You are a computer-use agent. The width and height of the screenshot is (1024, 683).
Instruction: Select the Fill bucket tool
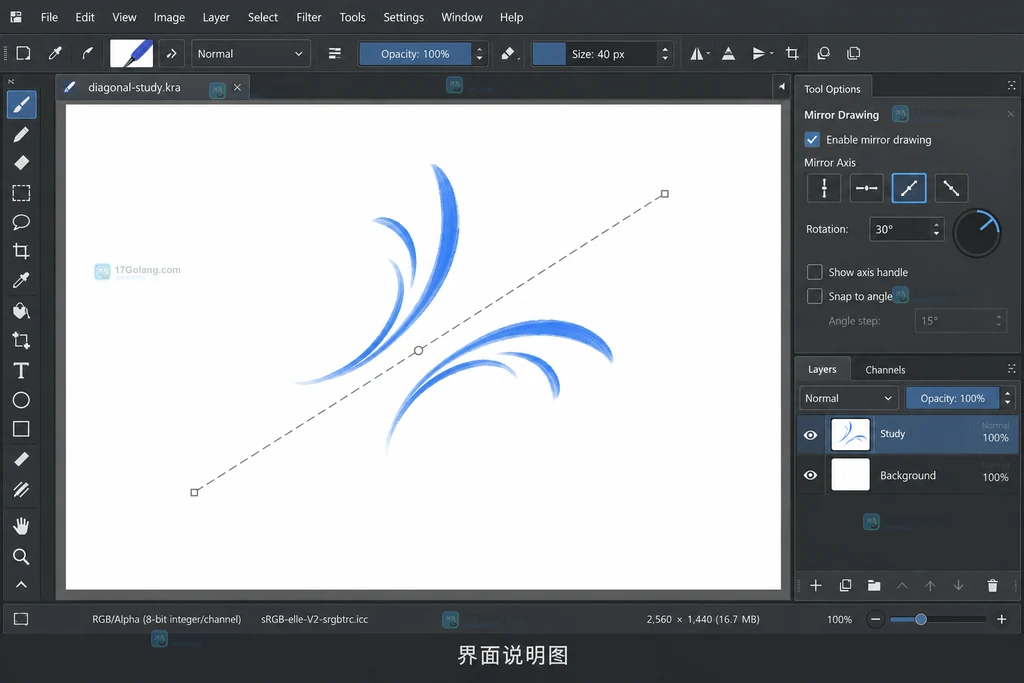click(x=22, y=311)
